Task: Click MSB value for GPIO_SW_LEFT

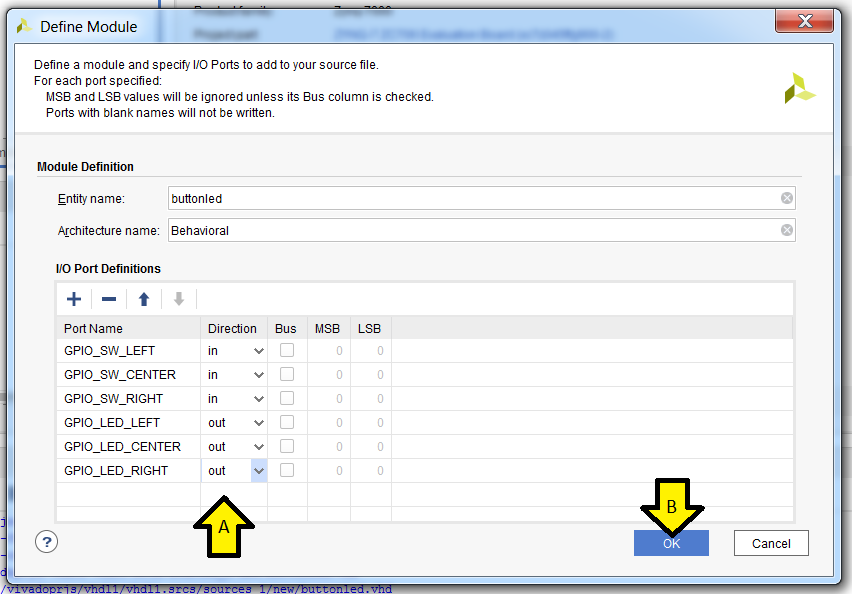Action: click(329, 351)
